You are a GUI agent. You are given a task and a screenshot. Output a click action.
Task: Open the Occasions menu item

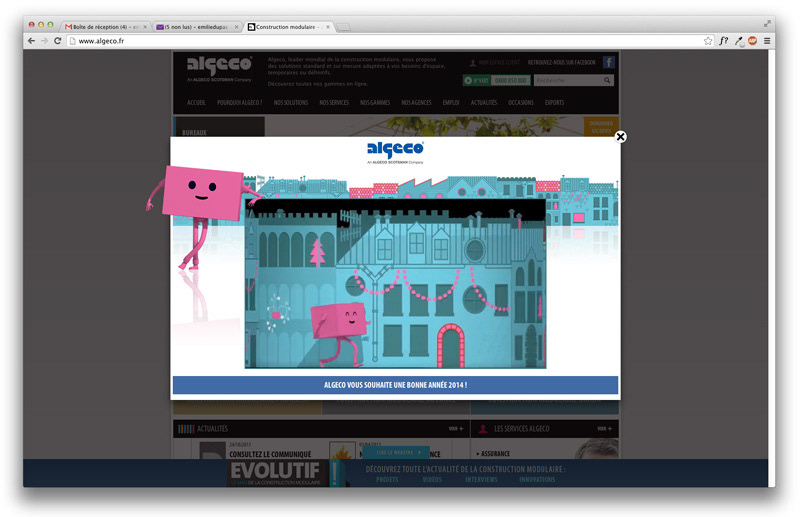[520, 103]
